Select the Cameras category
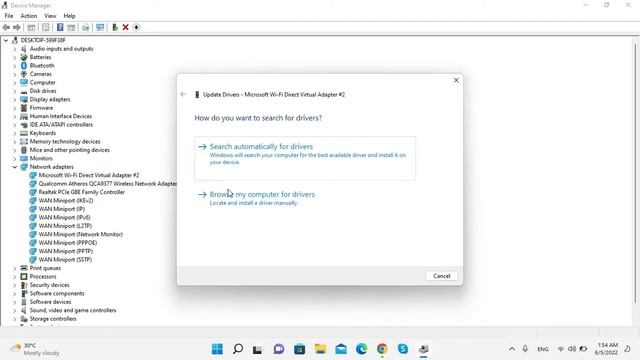 (40, 74)
